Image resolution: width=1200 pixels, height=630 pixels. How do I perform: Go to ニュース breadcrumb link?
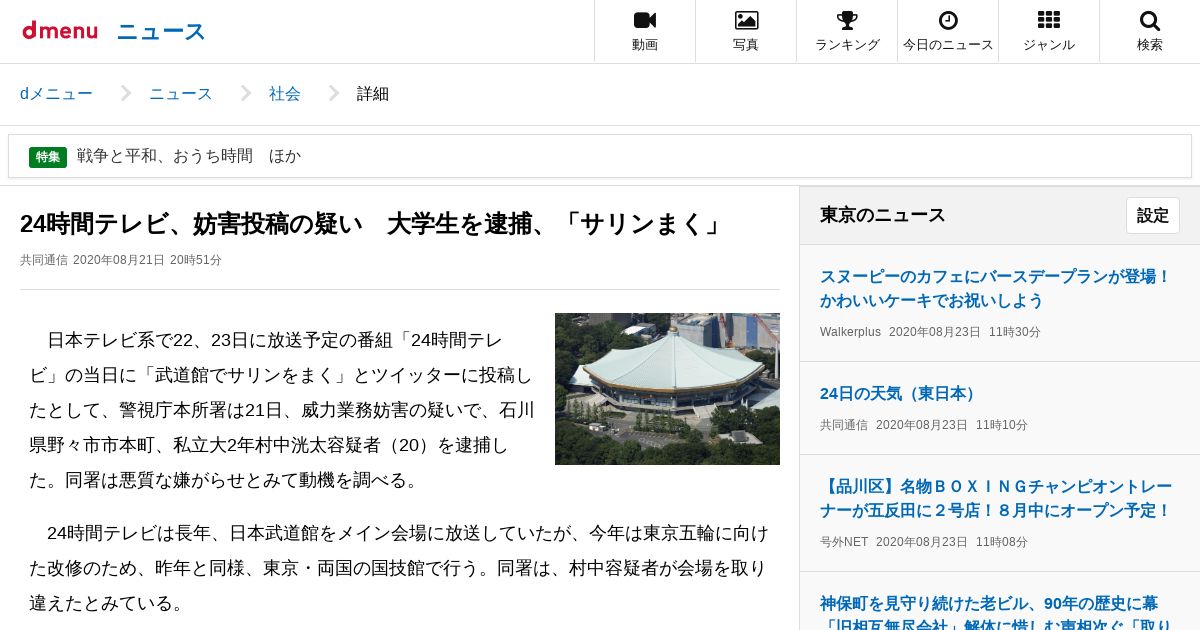181,94
